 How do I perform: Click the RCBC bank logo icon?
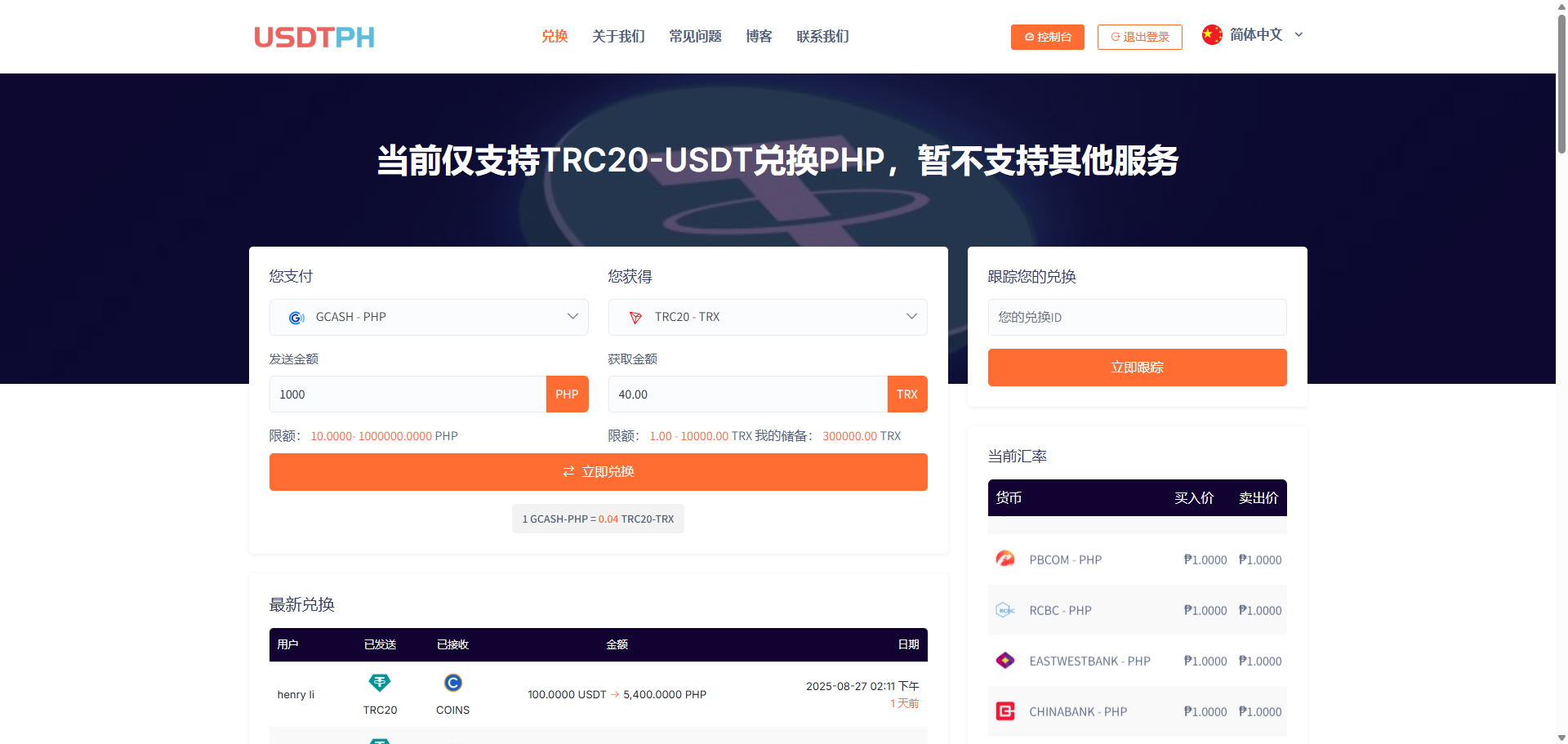click(1005, 610)
